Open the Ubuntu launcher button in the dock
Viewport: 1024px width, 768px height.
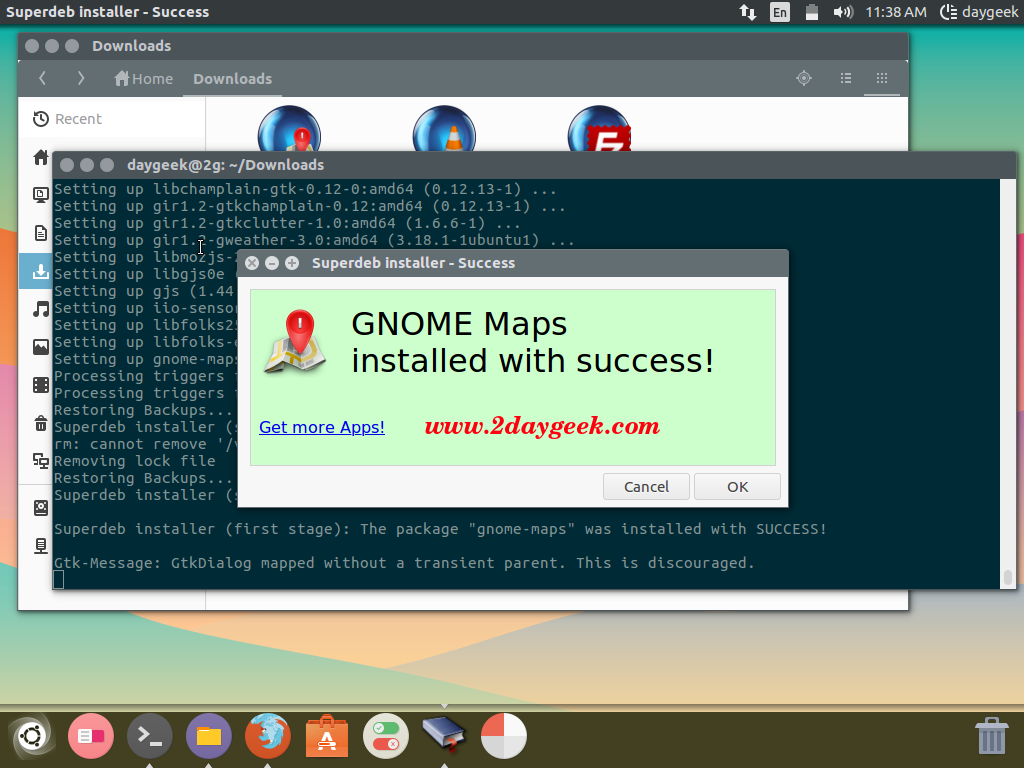[31, 736]
